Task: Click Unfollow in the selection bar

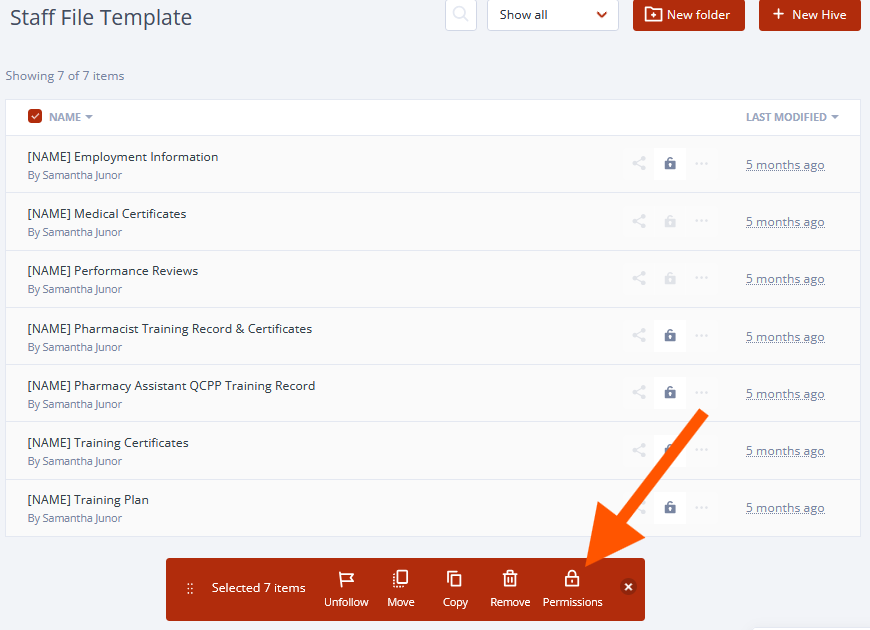Action: [x=346, y=589]
